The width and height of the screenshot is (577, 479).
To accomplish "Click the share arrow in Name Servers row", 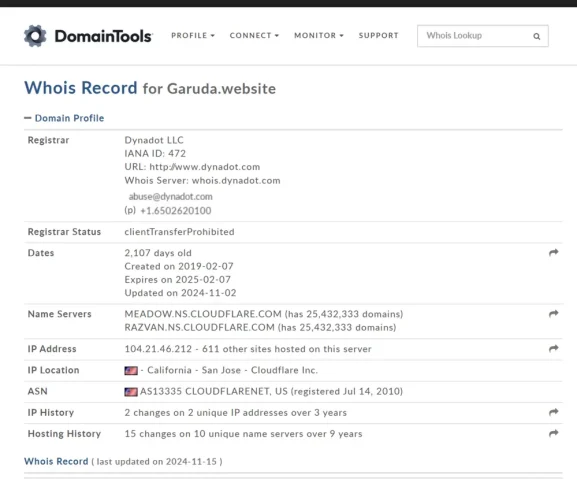I will coord(553,313).
